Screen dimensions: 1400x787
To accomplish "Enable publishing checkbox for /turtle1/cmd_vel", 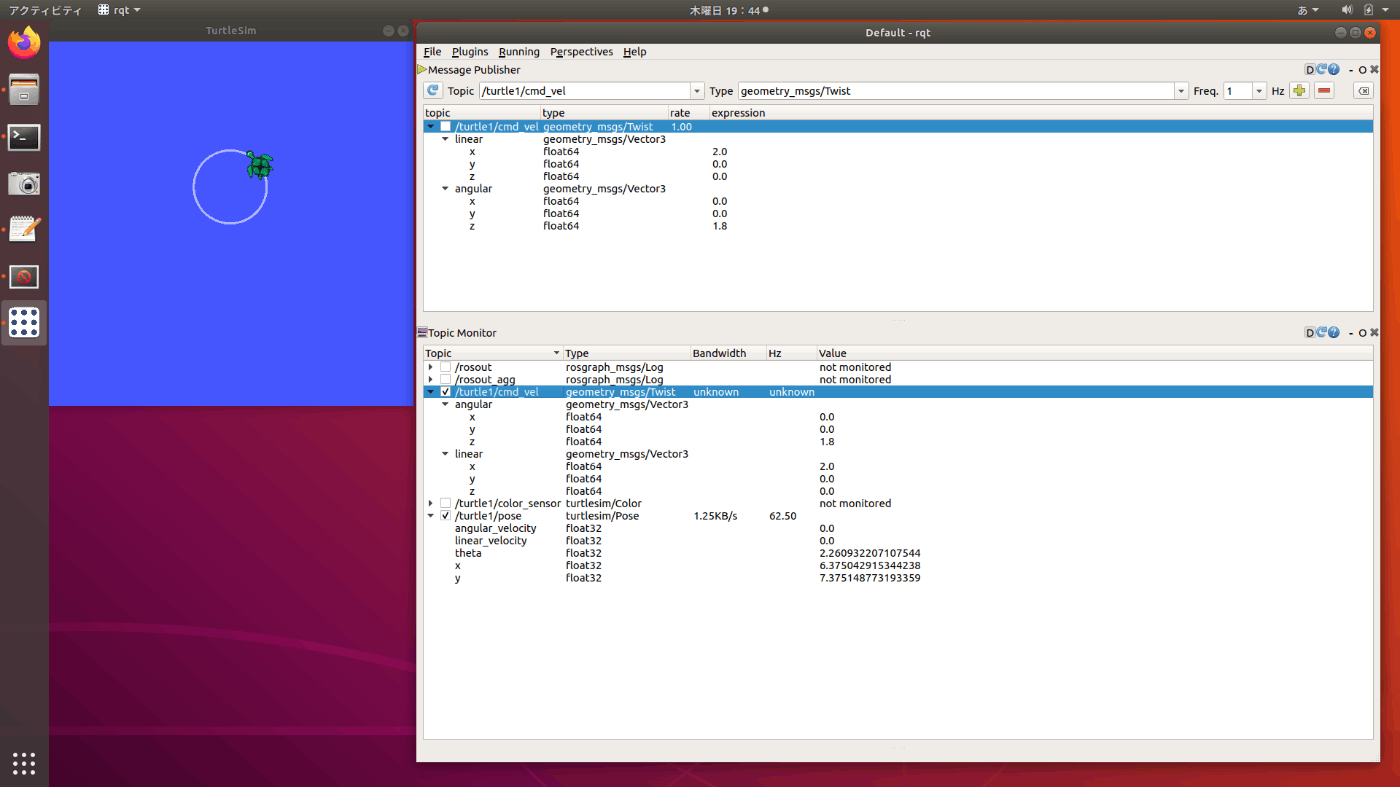I will [x=446, y=127].
